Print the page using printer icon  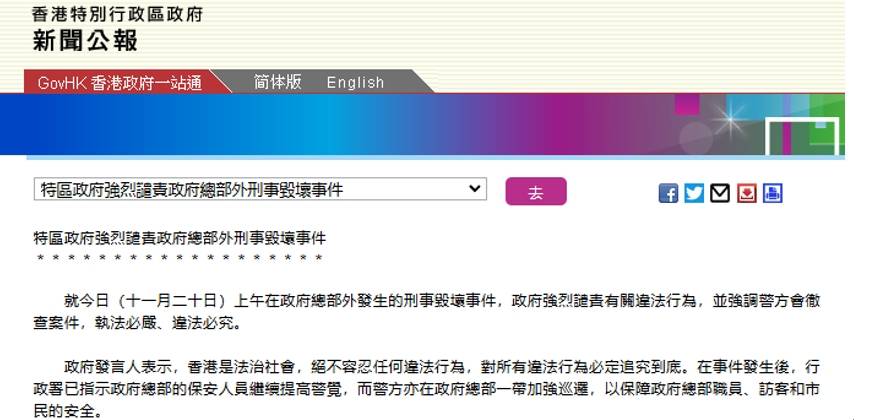[773, 193]
